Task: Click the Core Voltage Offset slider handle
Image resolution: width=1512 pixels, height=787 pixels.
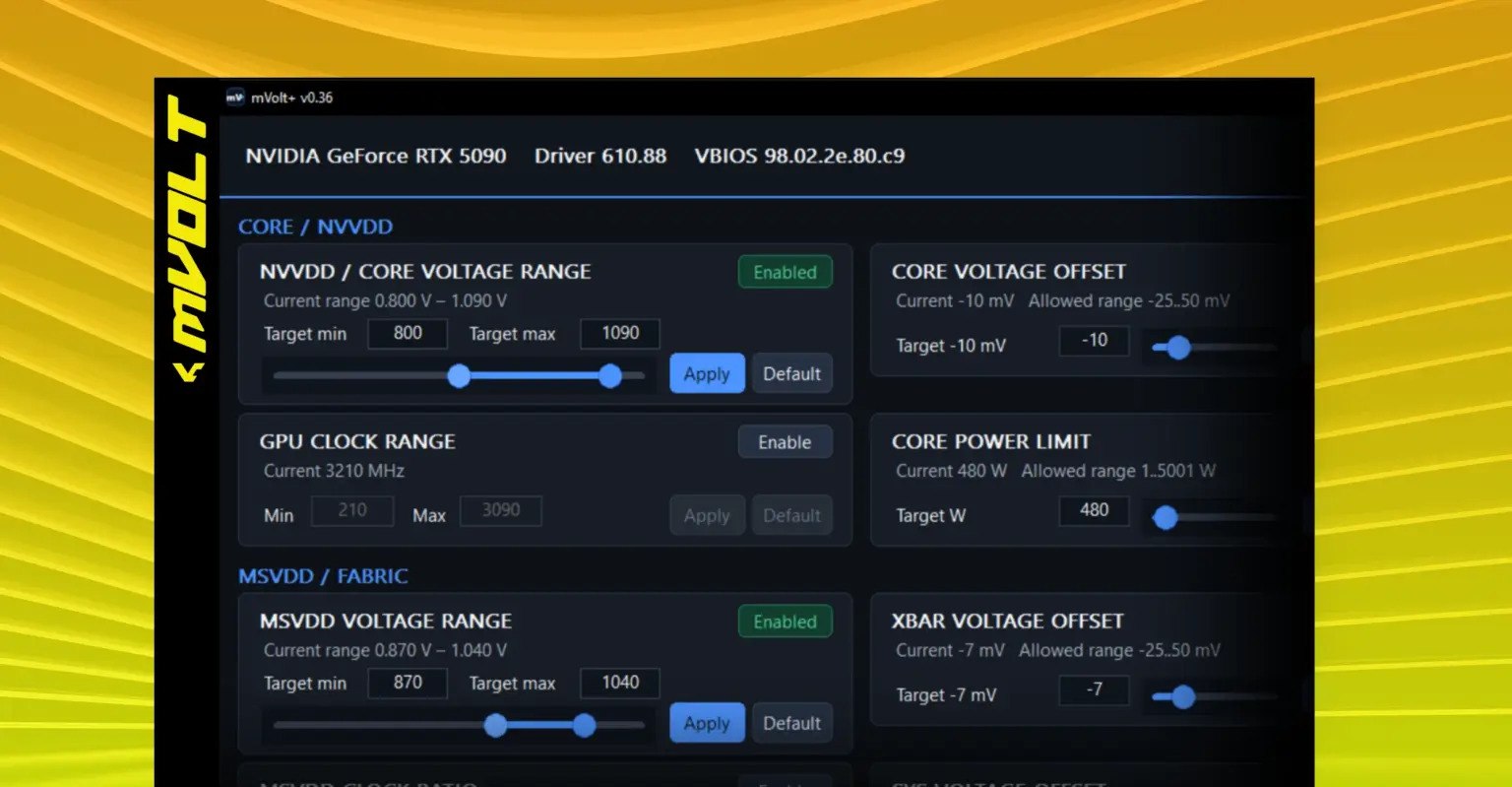Action: point(1178,348)
